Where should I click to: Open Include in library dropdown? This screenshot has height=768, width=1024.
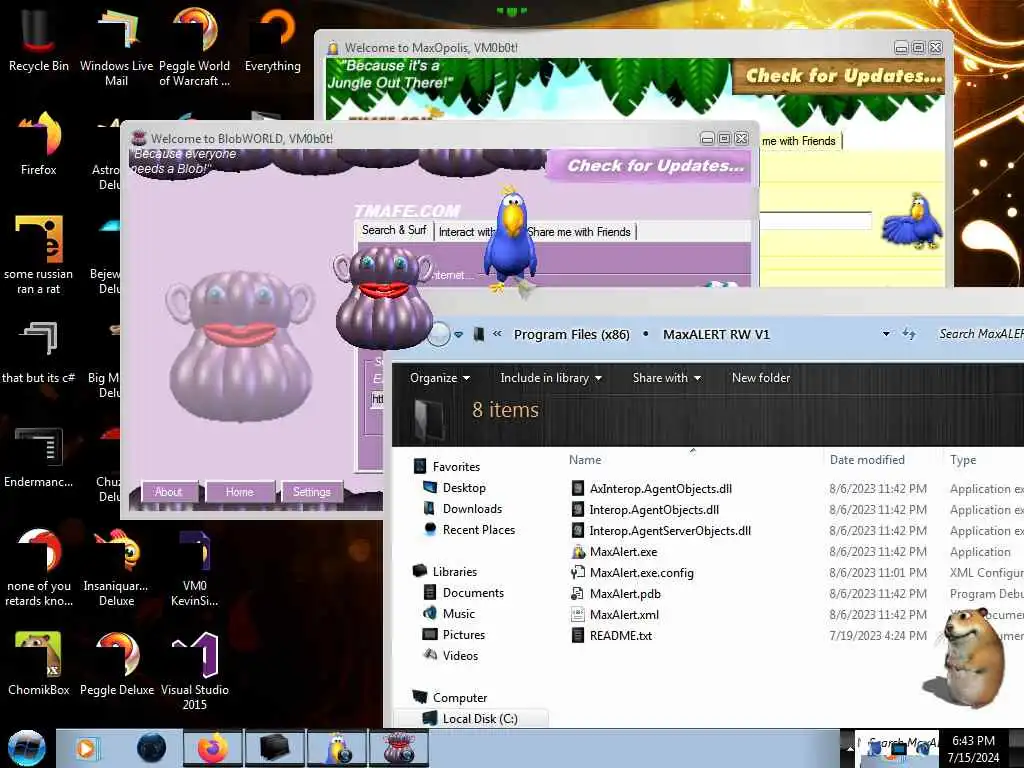[x=551, y=377]
